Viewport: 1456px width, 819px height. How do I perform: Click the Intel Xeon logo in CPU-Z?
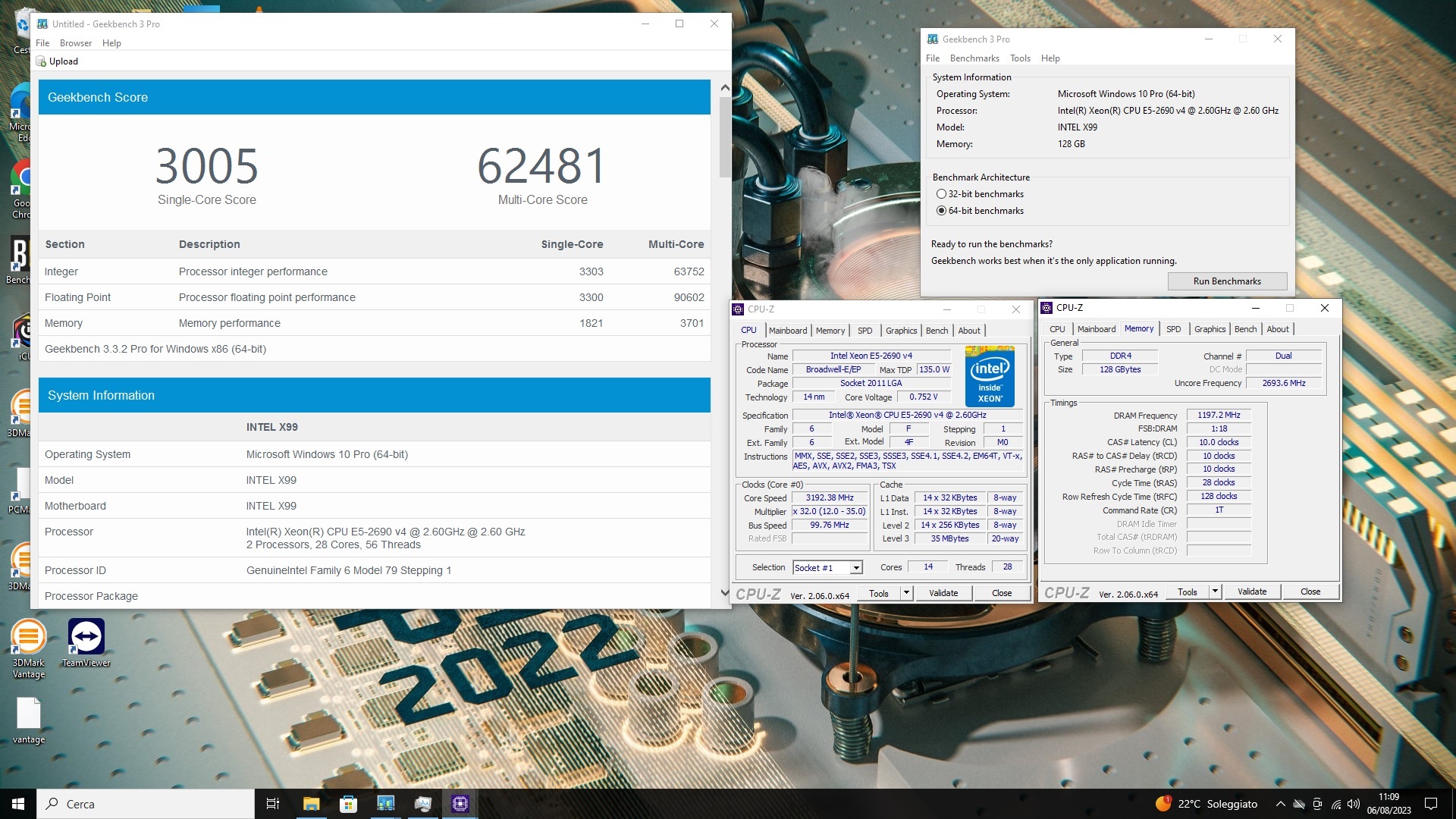[x=990, y=377]
